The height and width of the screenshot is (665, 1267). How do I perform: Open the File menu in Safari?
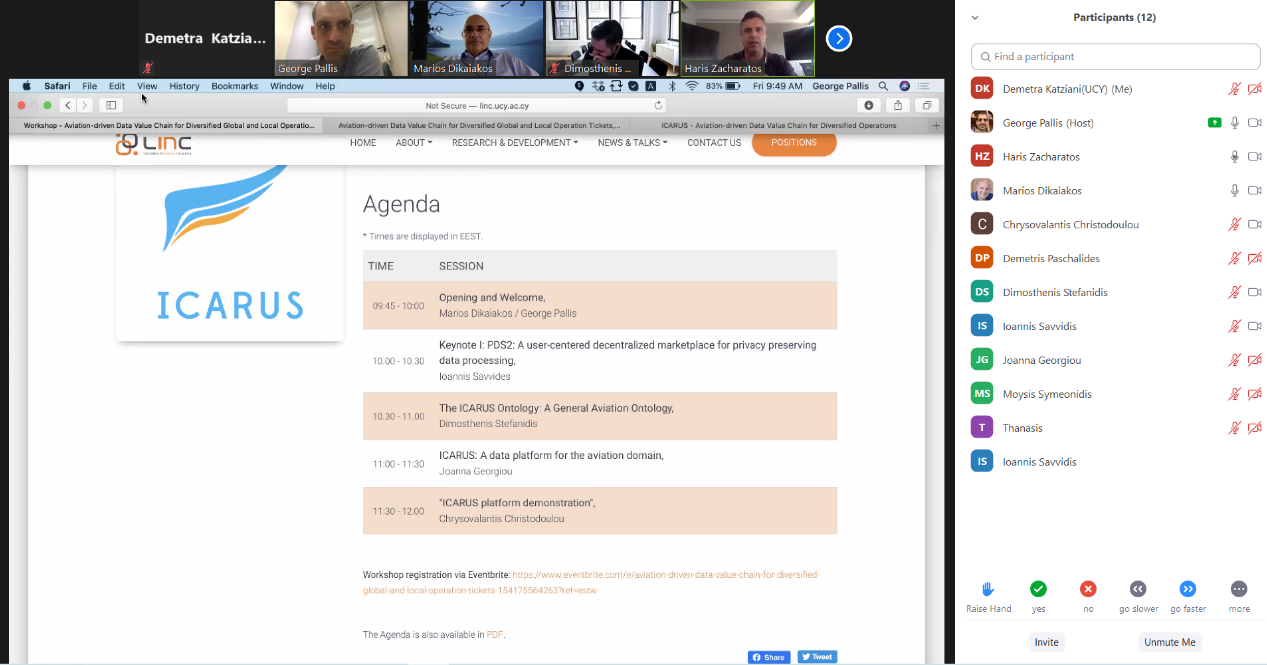coord(90,86)
